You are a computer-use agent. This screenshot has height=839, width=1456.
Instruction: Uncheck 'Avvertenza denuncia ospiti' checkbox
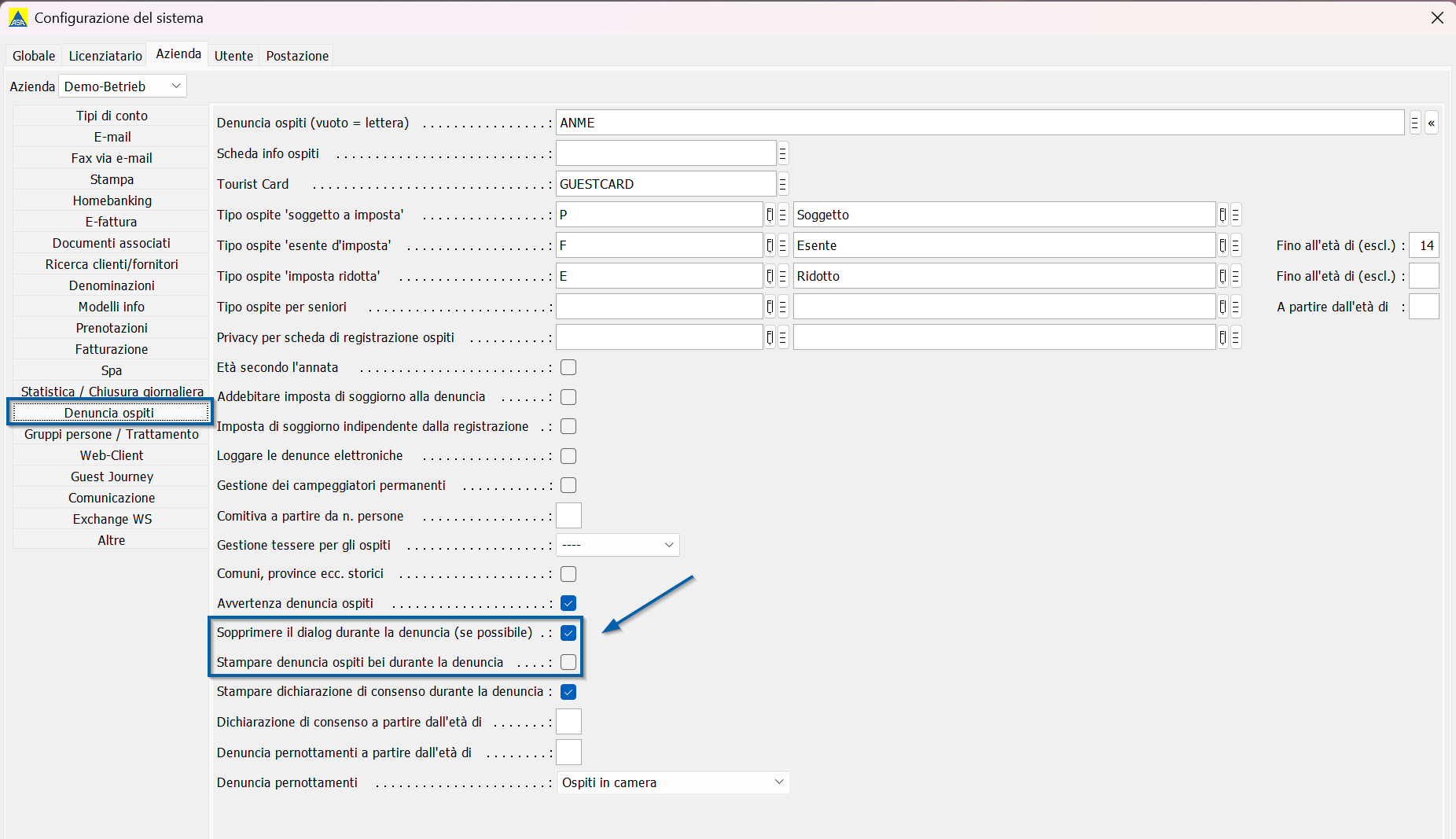[568, 603]
